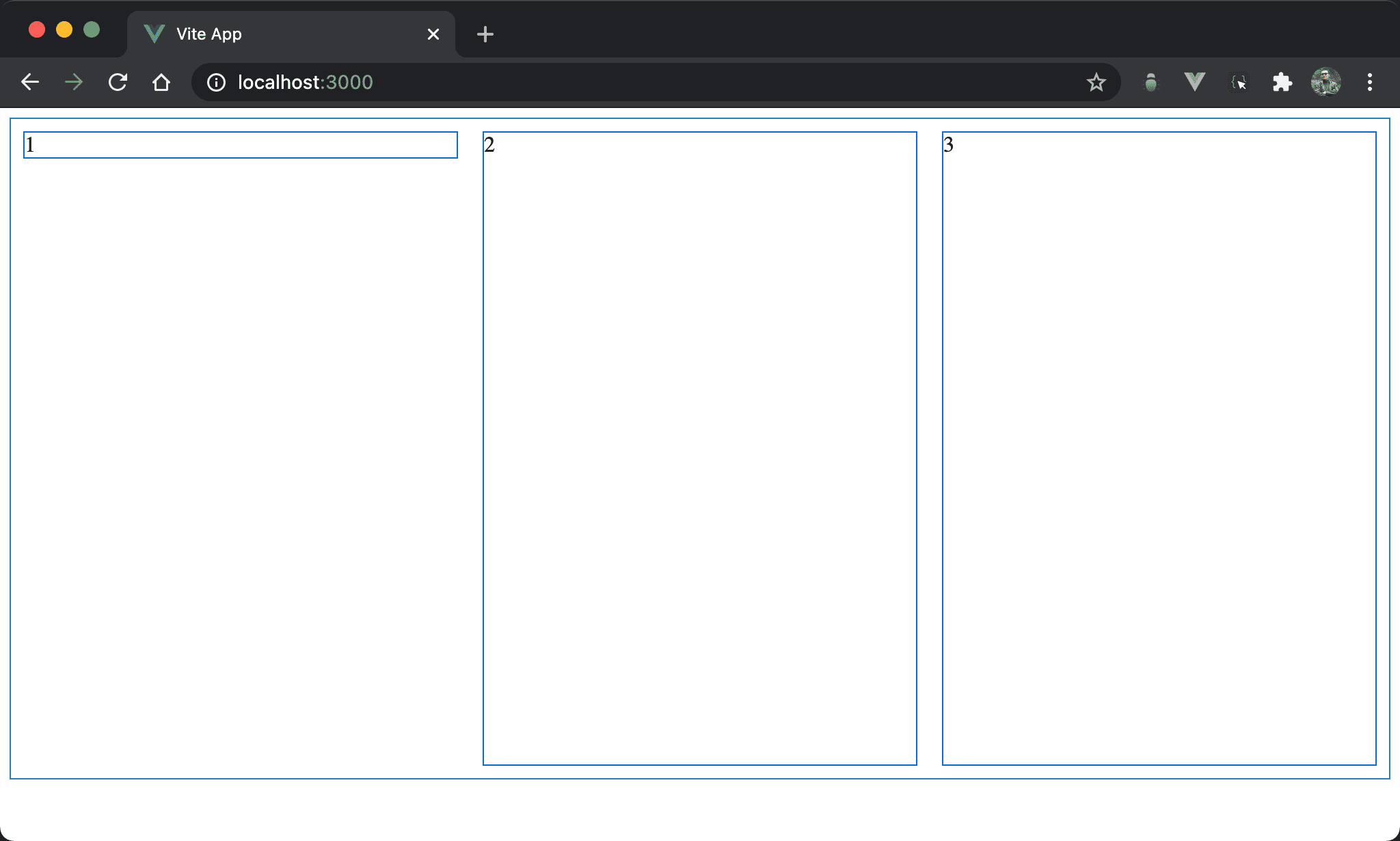Open the Extensions puzzle menu
This screenshot has width=1400, height=841.
point(1282,82)
